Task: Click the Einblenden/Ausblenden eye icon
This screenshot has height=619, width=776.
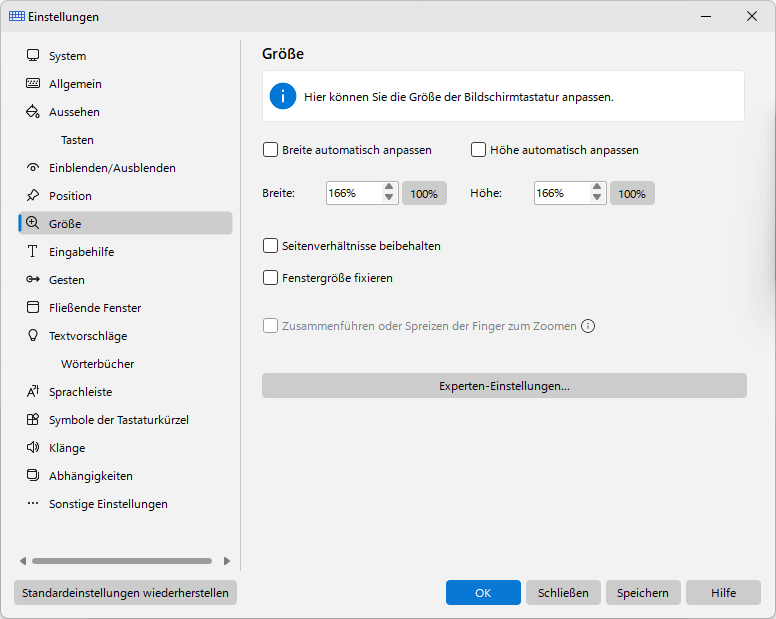Action: pos(33,168)
